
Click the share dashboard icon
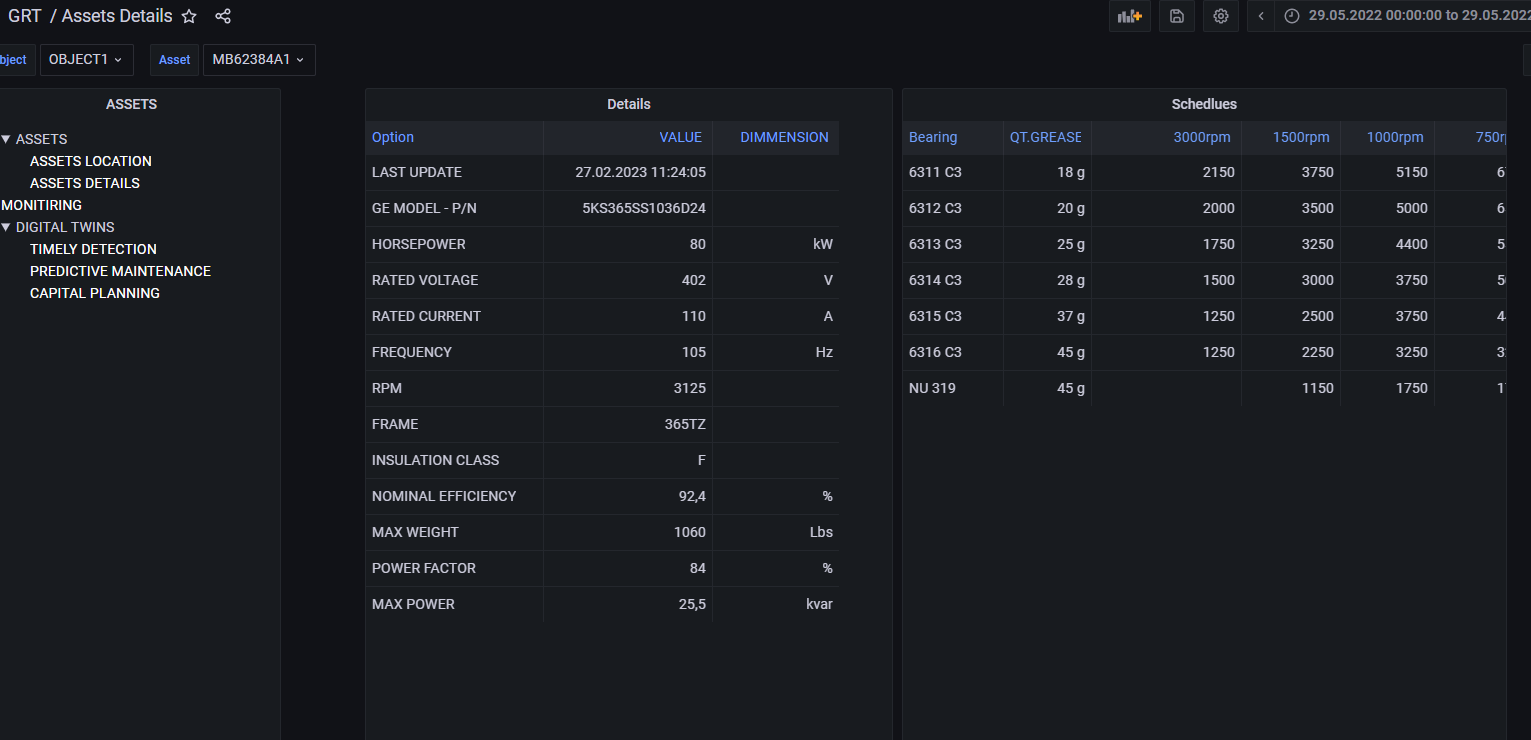pos(223,16)
